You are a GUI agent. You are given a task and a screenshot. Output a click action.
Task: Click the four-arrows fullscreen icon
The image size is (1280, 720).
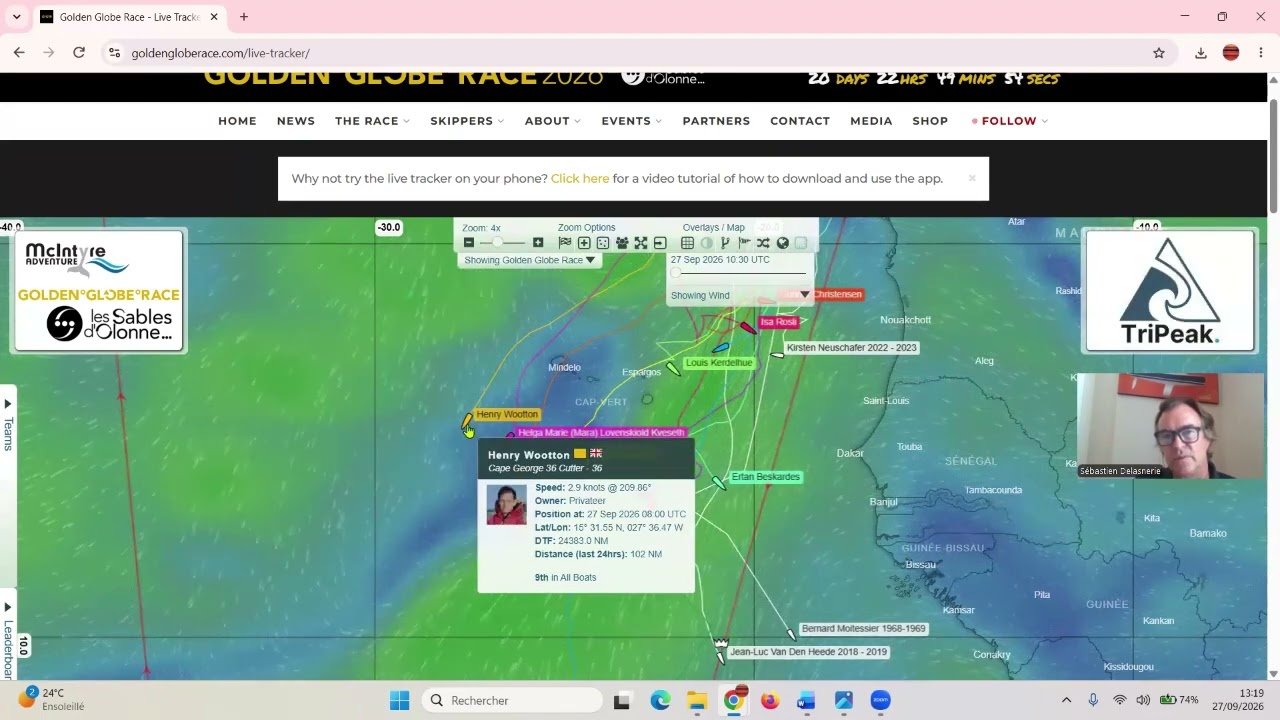point(641,243)
